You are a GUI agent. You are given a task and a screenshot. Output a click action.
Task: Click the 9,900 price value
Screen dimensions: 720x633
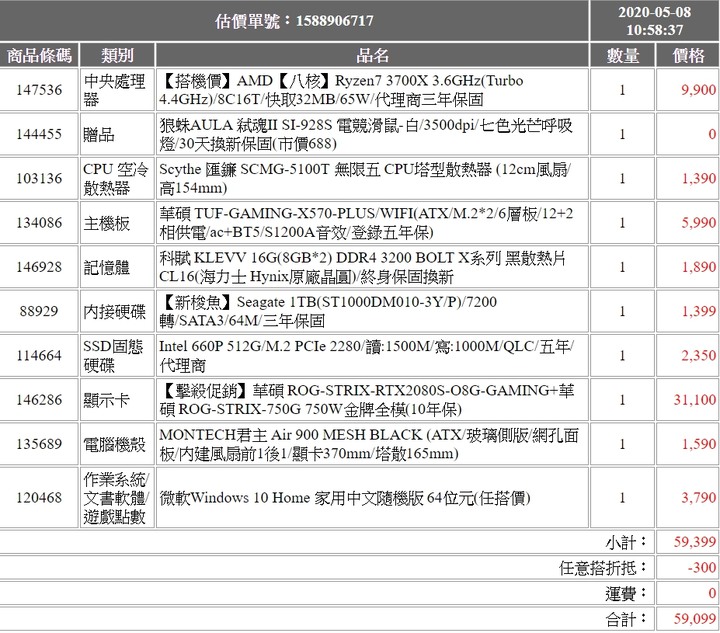698,90
